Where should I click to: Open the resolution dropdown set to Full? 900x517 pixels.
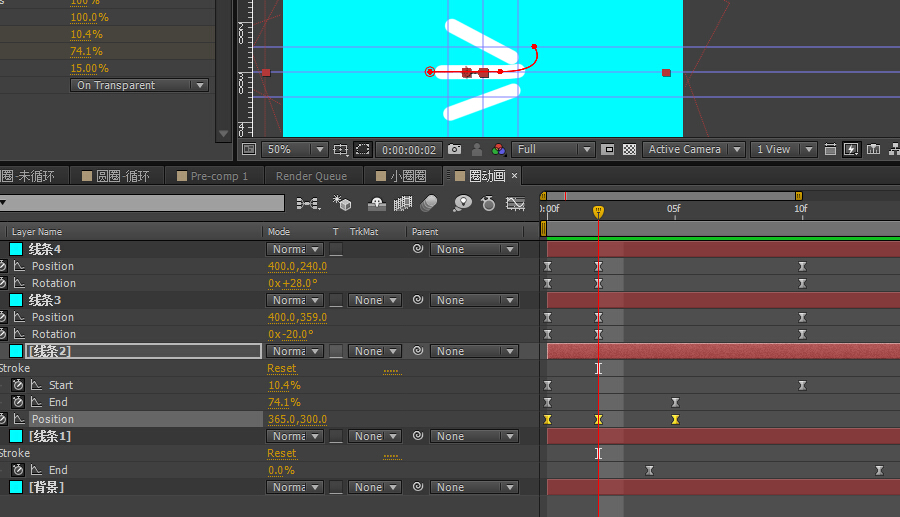(552, 150)
